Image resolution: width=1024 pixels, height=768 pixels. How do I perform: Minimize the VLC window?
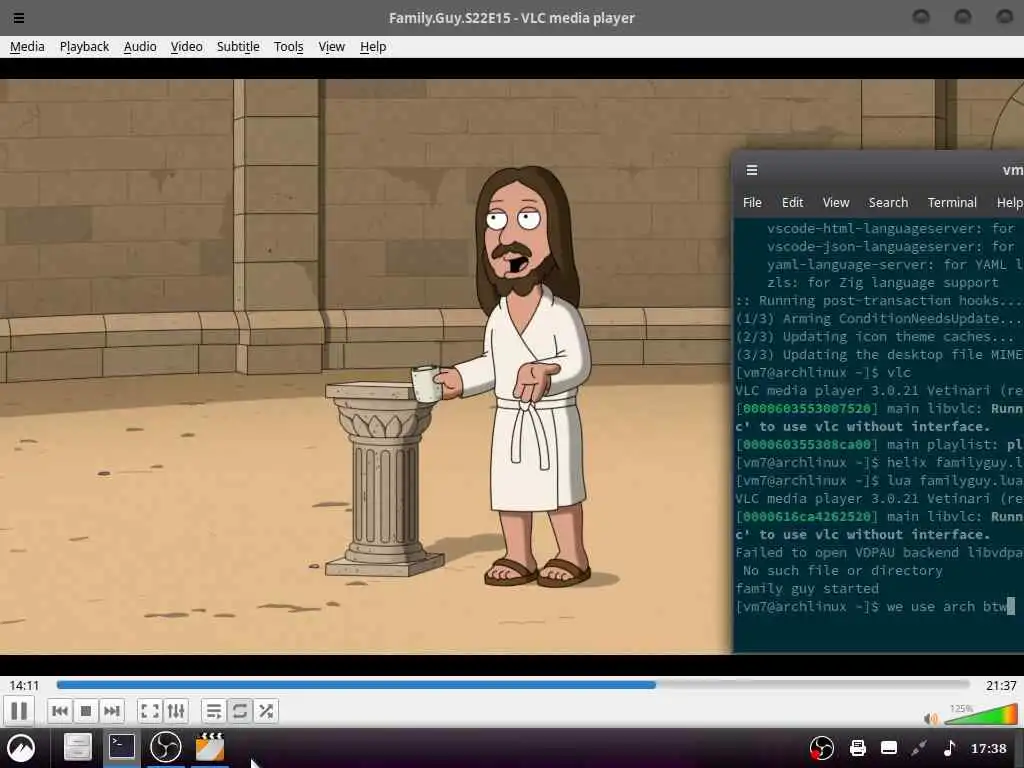pos(921,16)
